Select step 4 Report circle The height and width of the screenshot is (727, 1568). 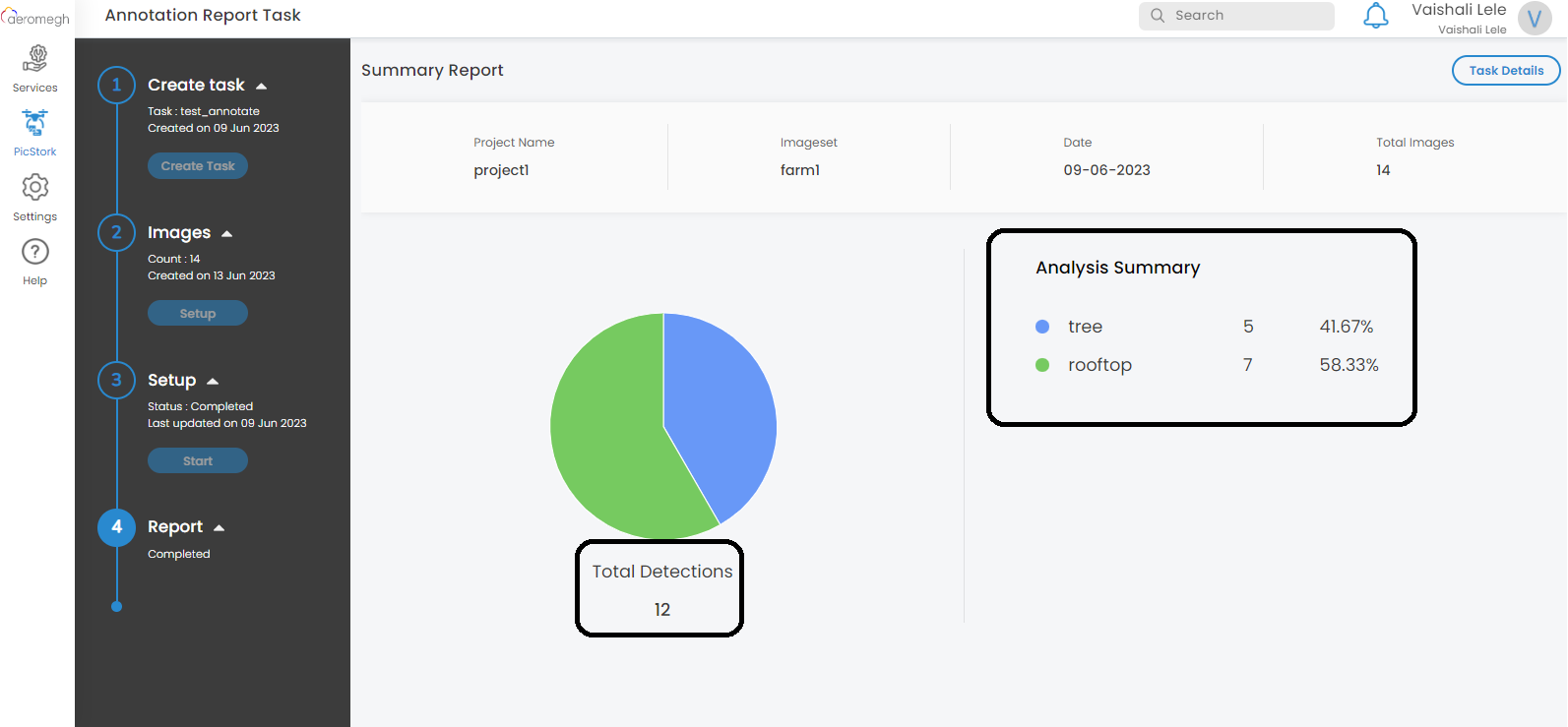tap(116, 527)
